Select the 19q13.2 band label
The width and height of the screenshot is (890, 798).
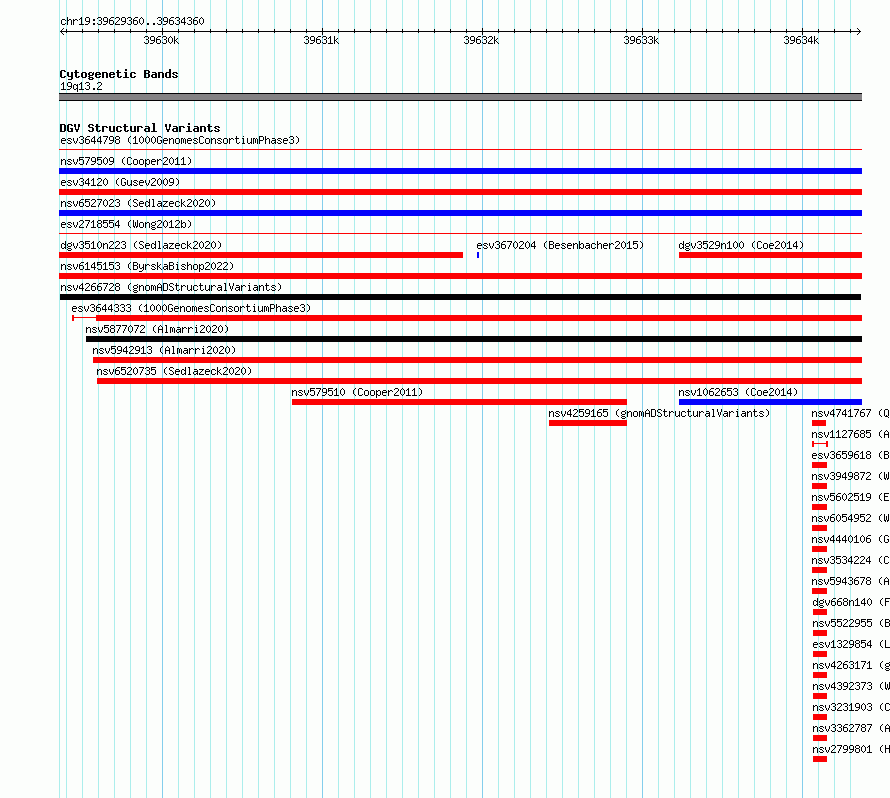[81, 86]
